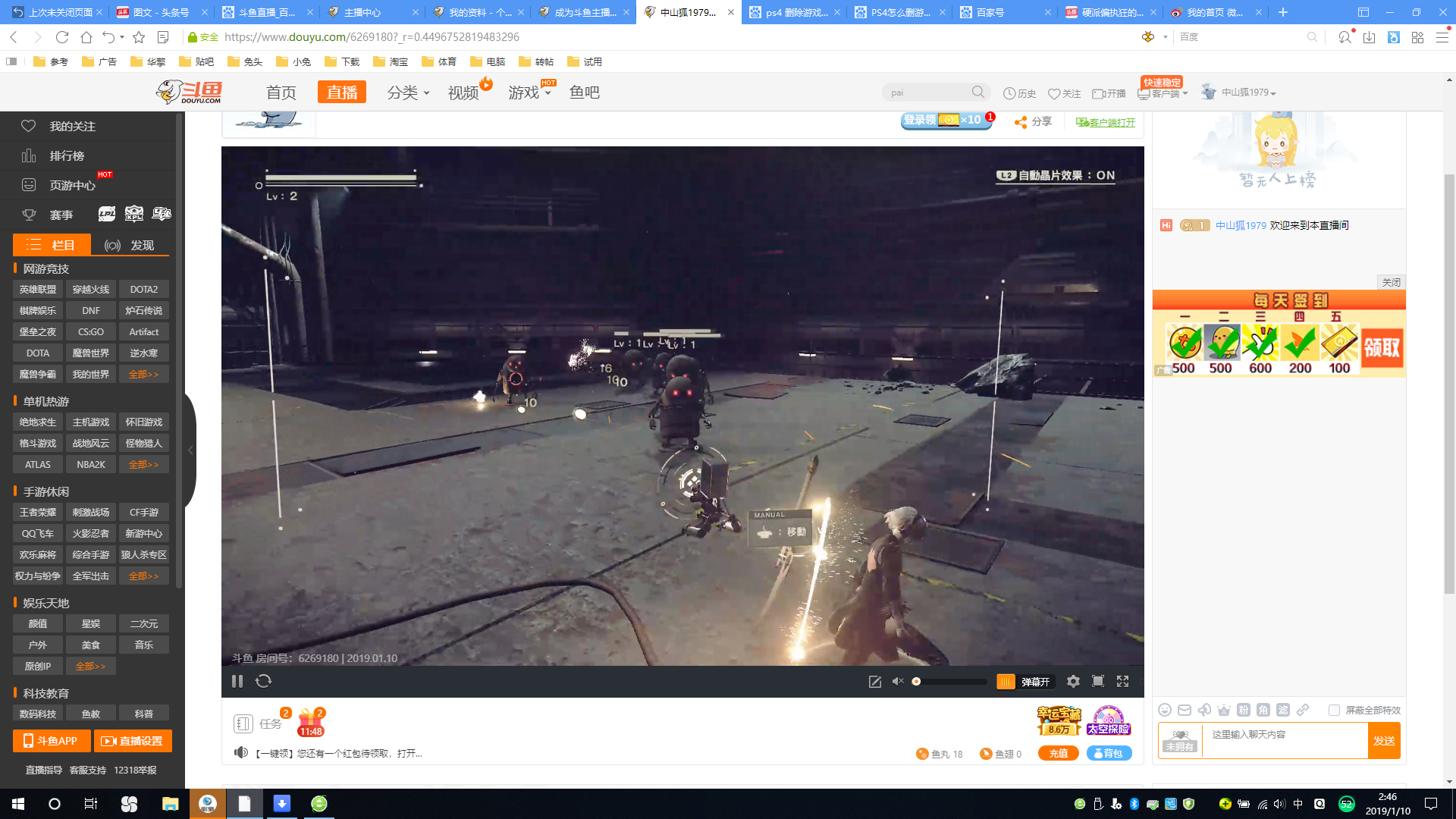Open the 滤 chat filter icon
This screenshot has height=819, width=1456.
(1284, 710)
